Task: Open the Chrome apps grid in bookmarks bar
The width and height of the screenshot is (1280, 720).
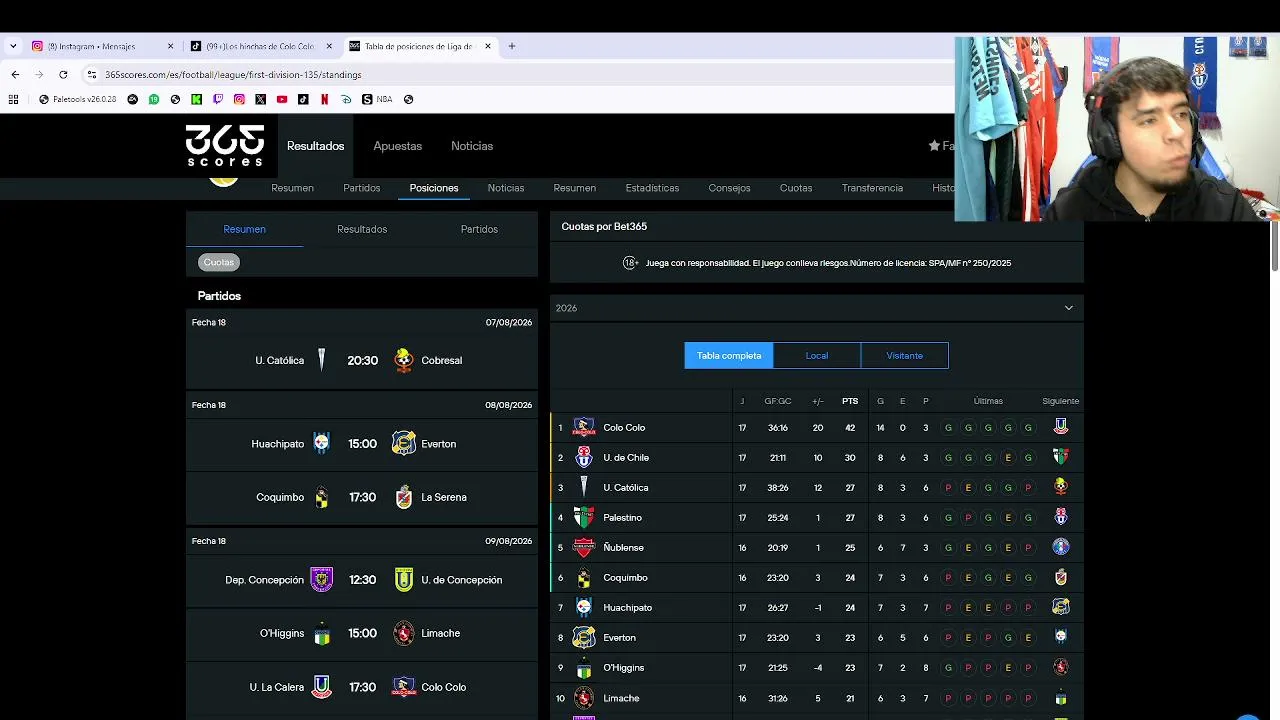Action: [x=13, y=100]
